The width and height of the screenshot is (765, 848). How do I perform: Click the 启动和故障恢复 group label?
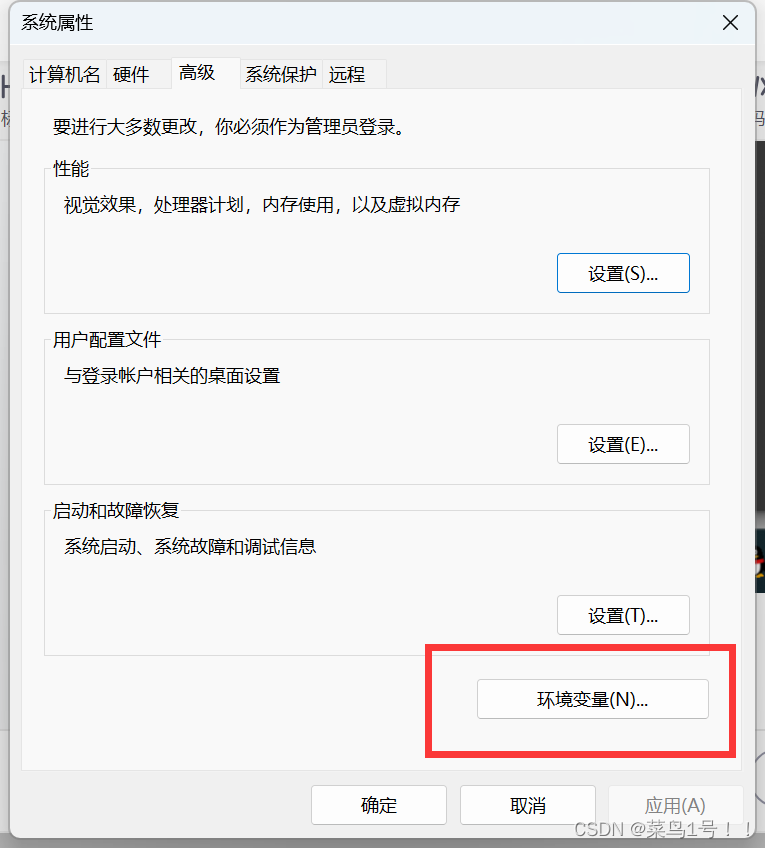tap(116, 511)
